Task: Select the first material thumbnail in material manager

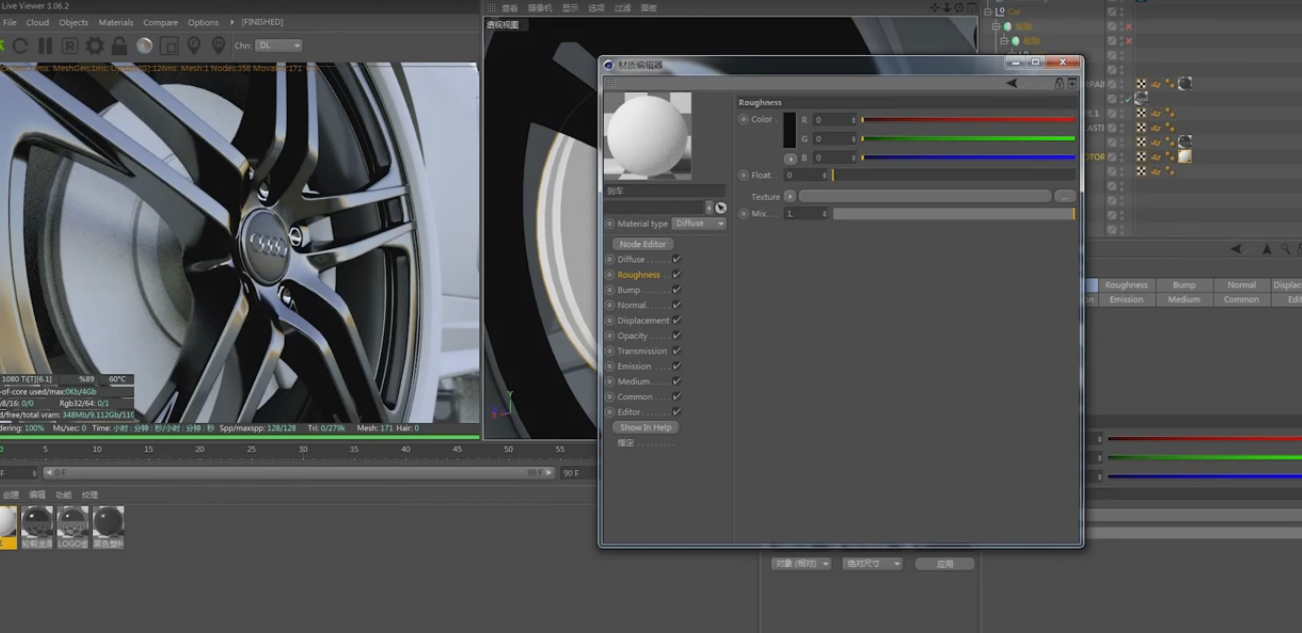Action: pyautogui.click(x=8, y=527)
